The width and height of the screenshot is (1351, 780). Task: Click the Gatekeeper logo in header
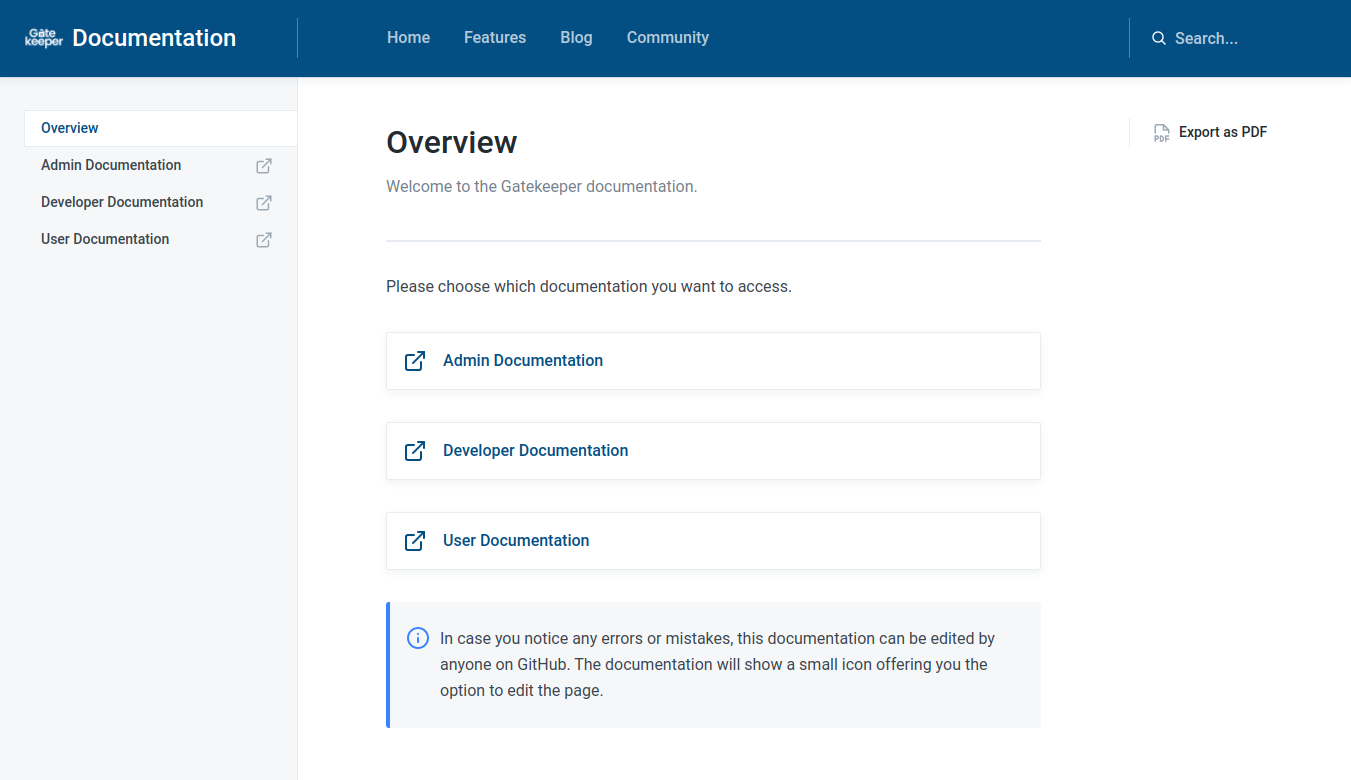point(44,38)
